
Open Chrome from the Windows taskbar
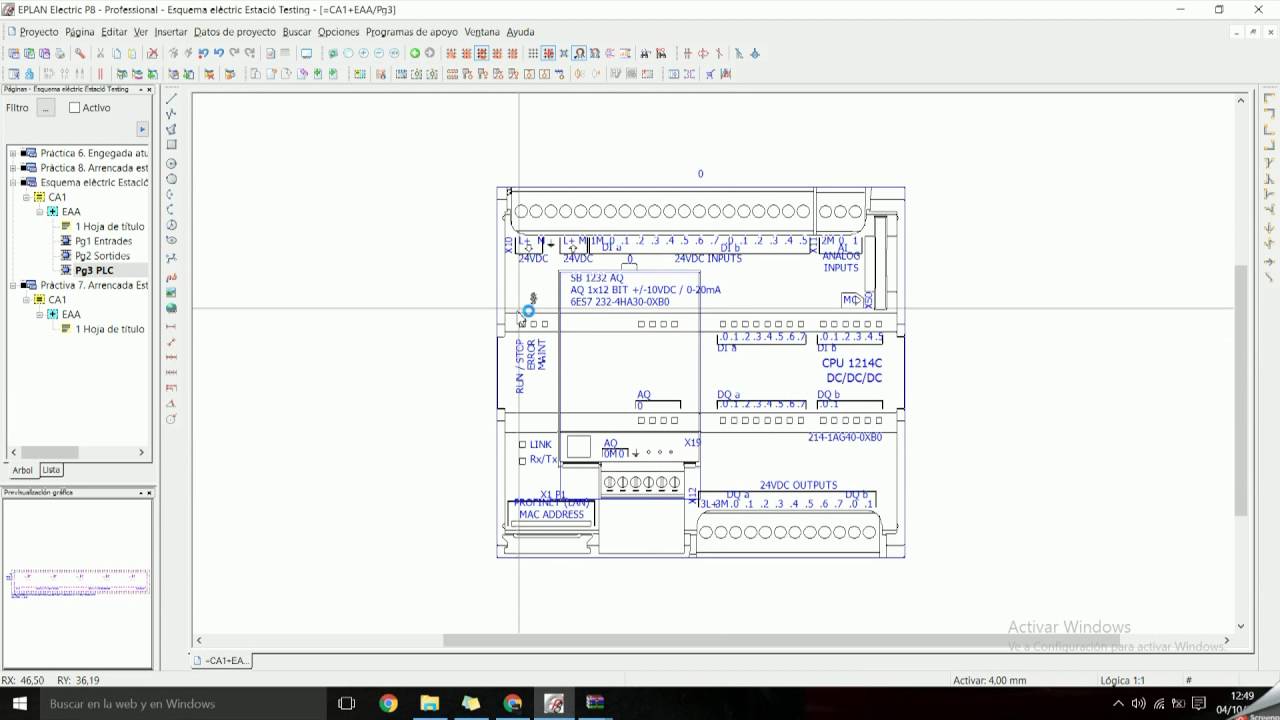click(388, 704)
